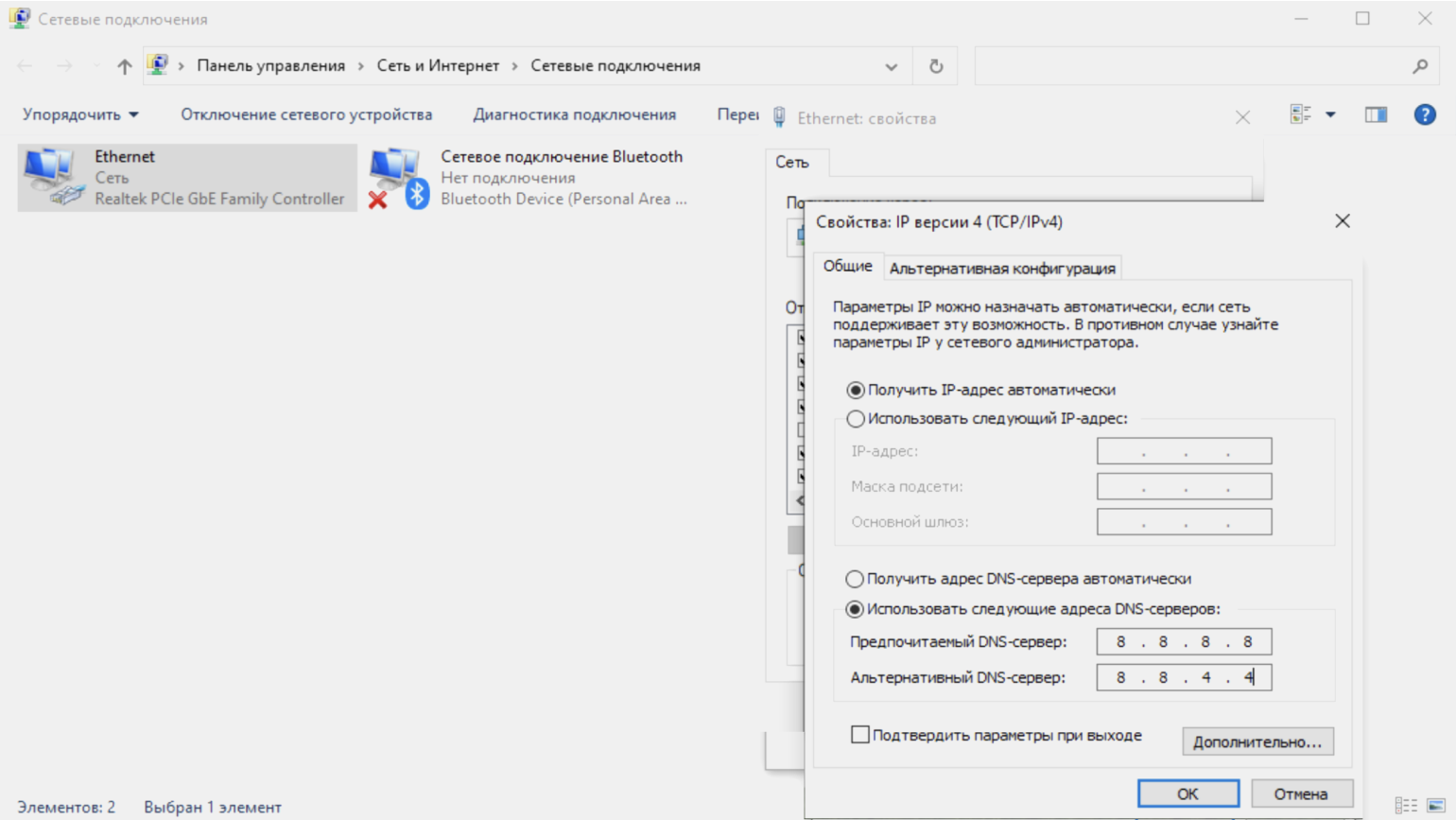Open help with the question mark icon
Screen dimensions: 1456x820
click(1424, 114)
